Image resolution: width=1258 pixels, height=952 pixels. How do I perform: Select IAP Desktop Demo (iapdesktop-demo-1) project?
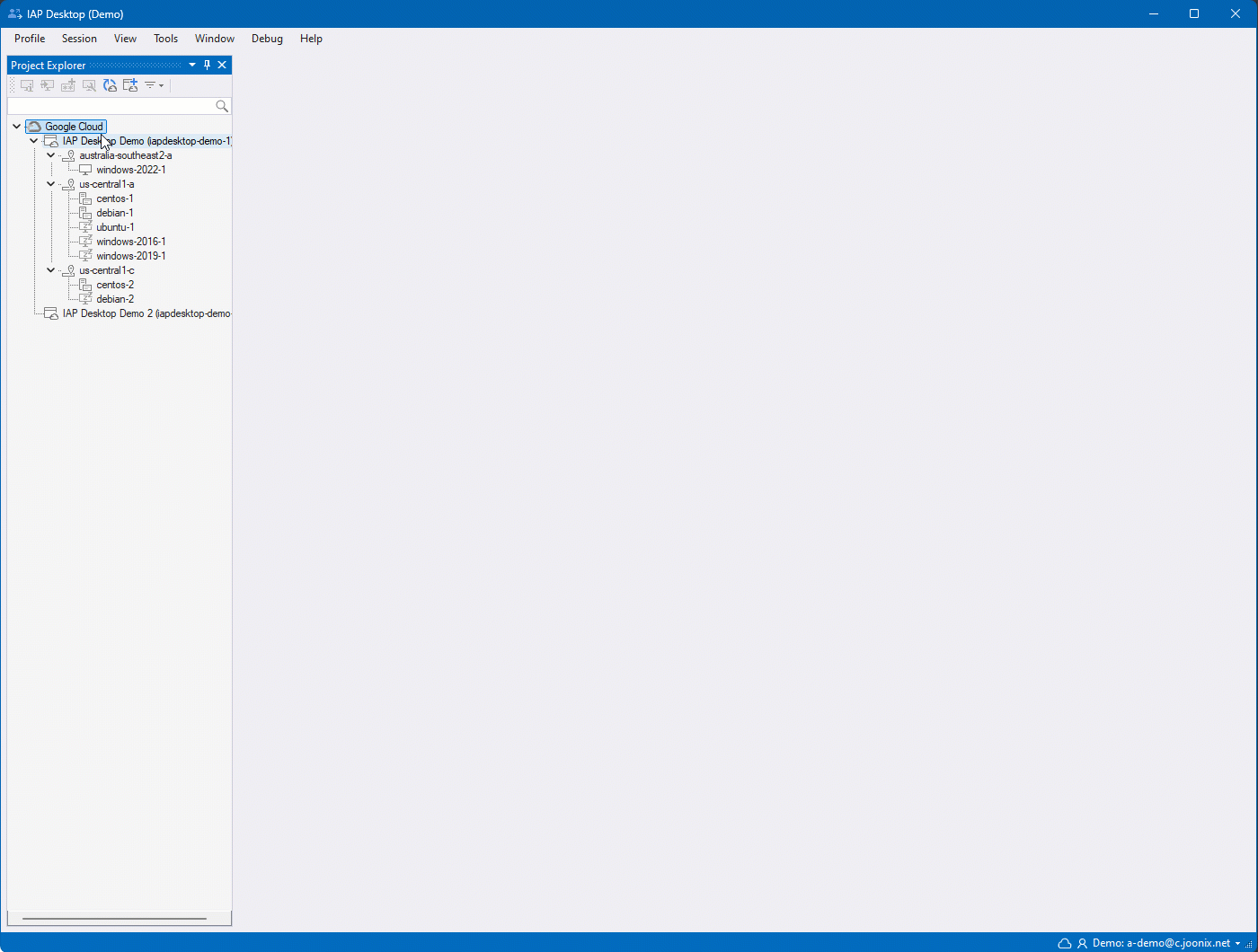point(147,141)
